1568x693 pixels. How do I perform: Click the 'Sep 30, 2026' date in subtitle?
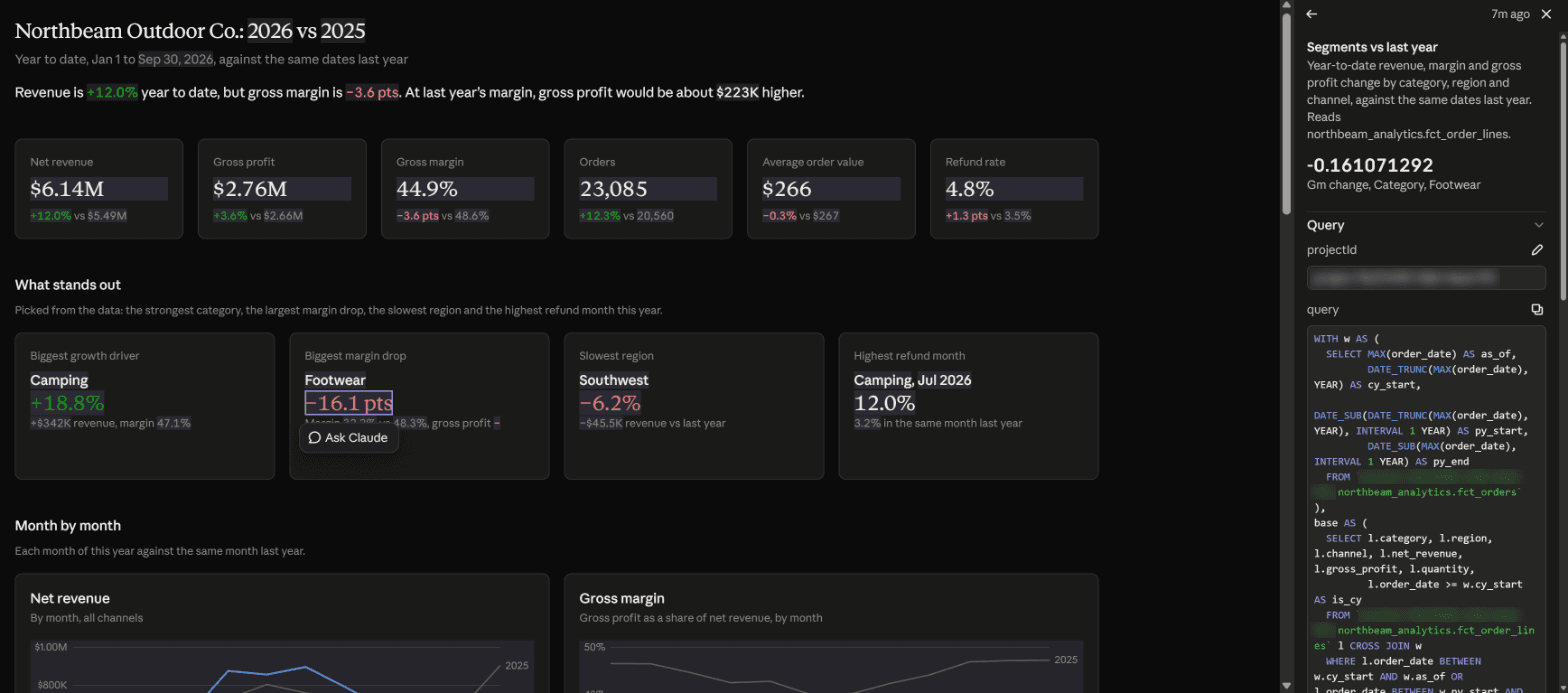click(x=174, y=59)
